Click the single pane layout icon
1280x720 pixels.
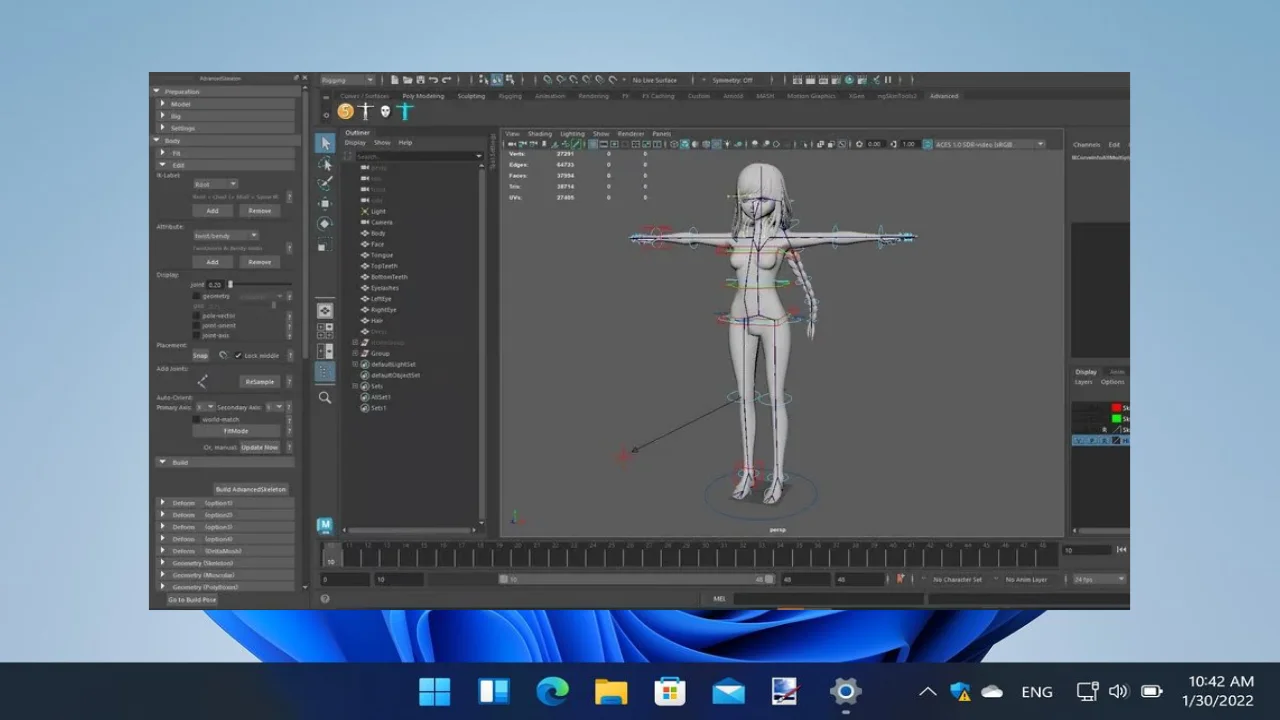tap(325, 311)
